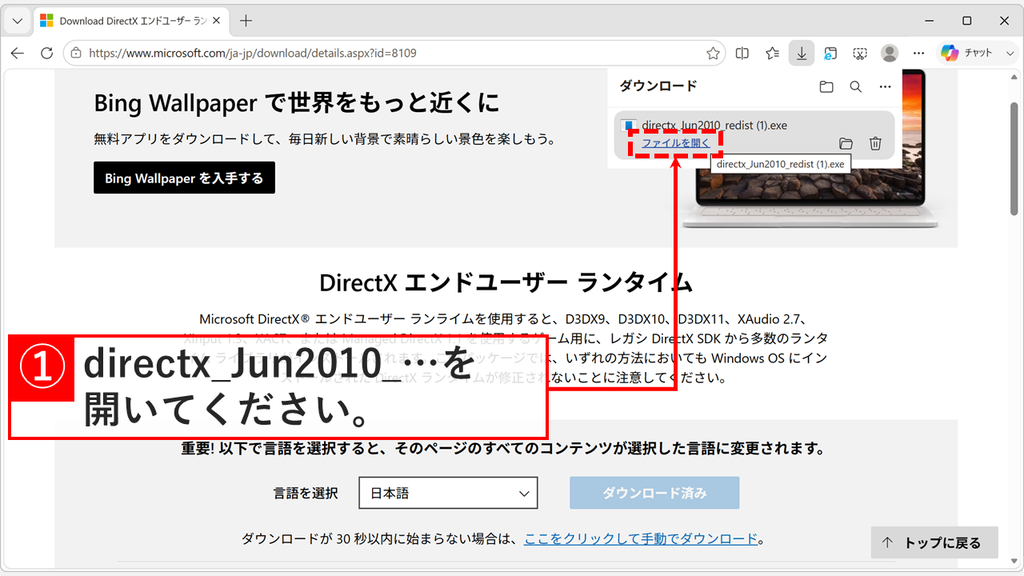Viewport: 1024px width, 576px height.
Task: Click the 'DirectX エンドユーザー ランタイム' heading
Action: coord(506,283)
